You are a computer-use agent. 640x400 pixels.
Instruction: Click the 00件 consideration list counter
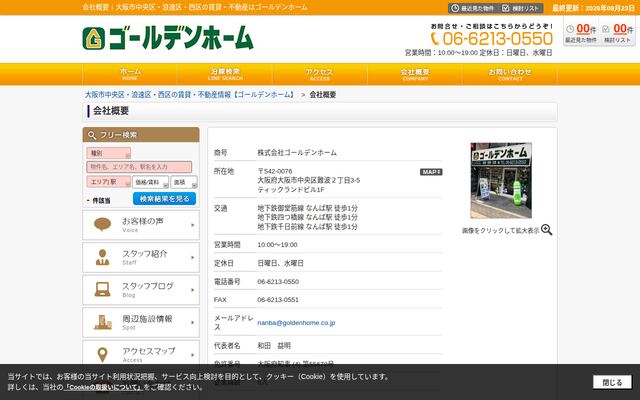[x=623, y=29]
